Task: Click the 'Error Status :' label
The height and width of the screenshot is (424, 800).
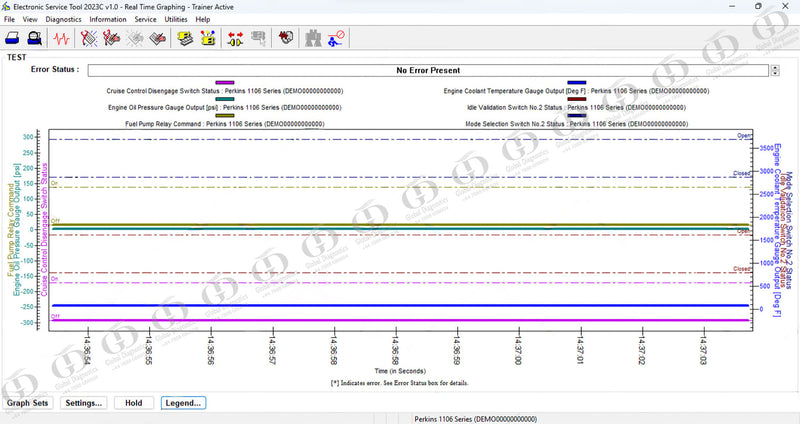Action: [55, 69]
